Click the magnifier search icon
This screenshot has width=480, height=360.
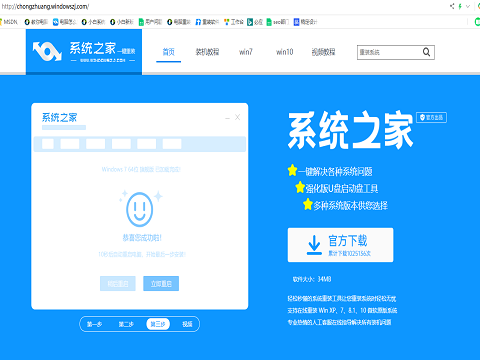pyautogui.click(x=427, y=52)
